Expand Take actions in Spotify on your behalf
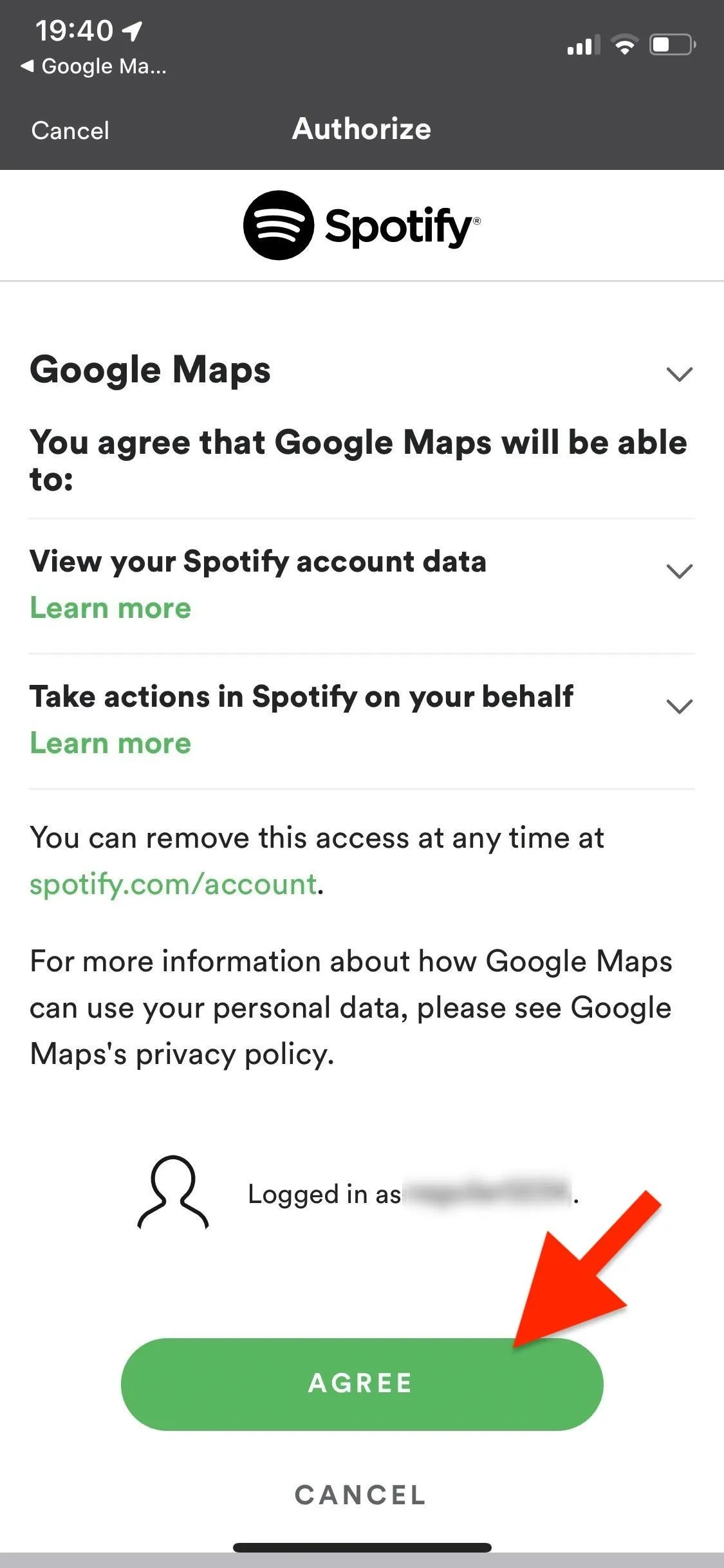The image size is (724, 1568). click(680, 706)
